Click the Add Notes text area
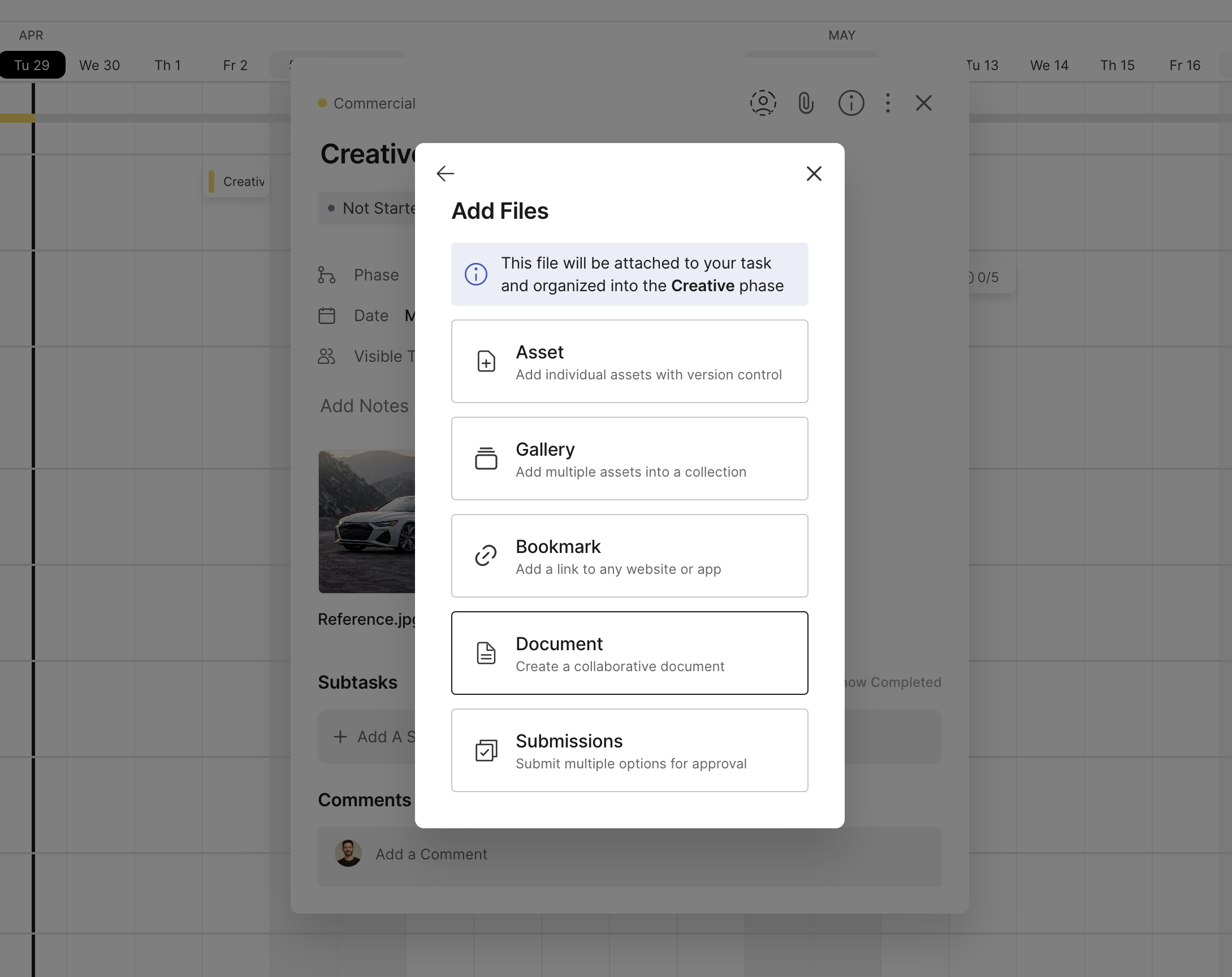Screen dimensions: 1232x977 (x=365, y=405)
